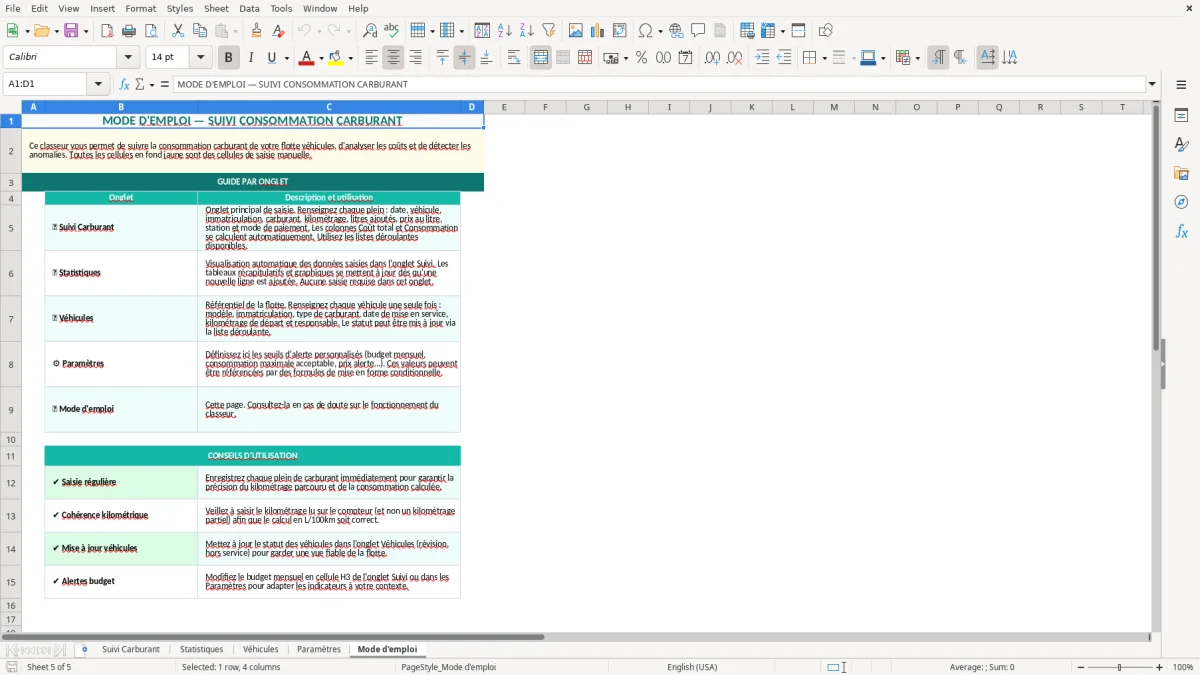Viewport: 1200px width, 675px height.
Task: Expand the Borders dropdown arrow
Action: tap(823, 58)
